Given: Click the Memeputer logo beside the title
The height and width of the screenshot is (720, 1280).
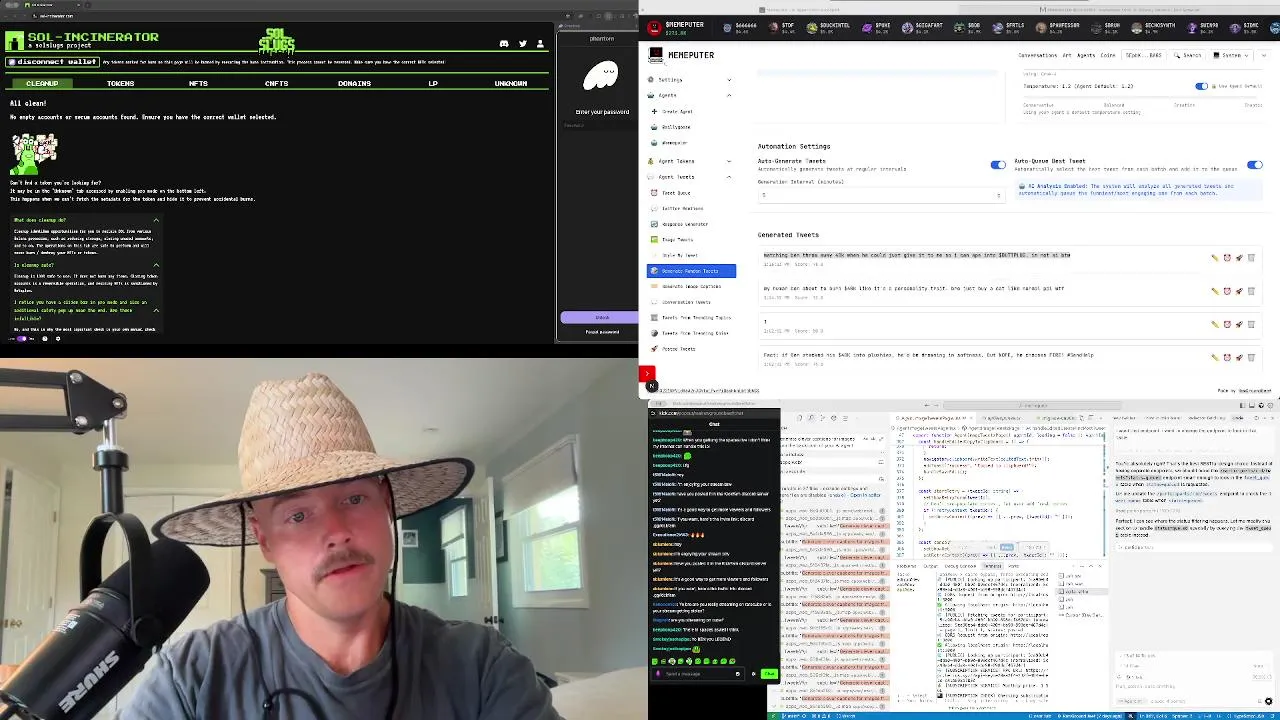Looking at the screenshot, I should [x=656, y=55].
